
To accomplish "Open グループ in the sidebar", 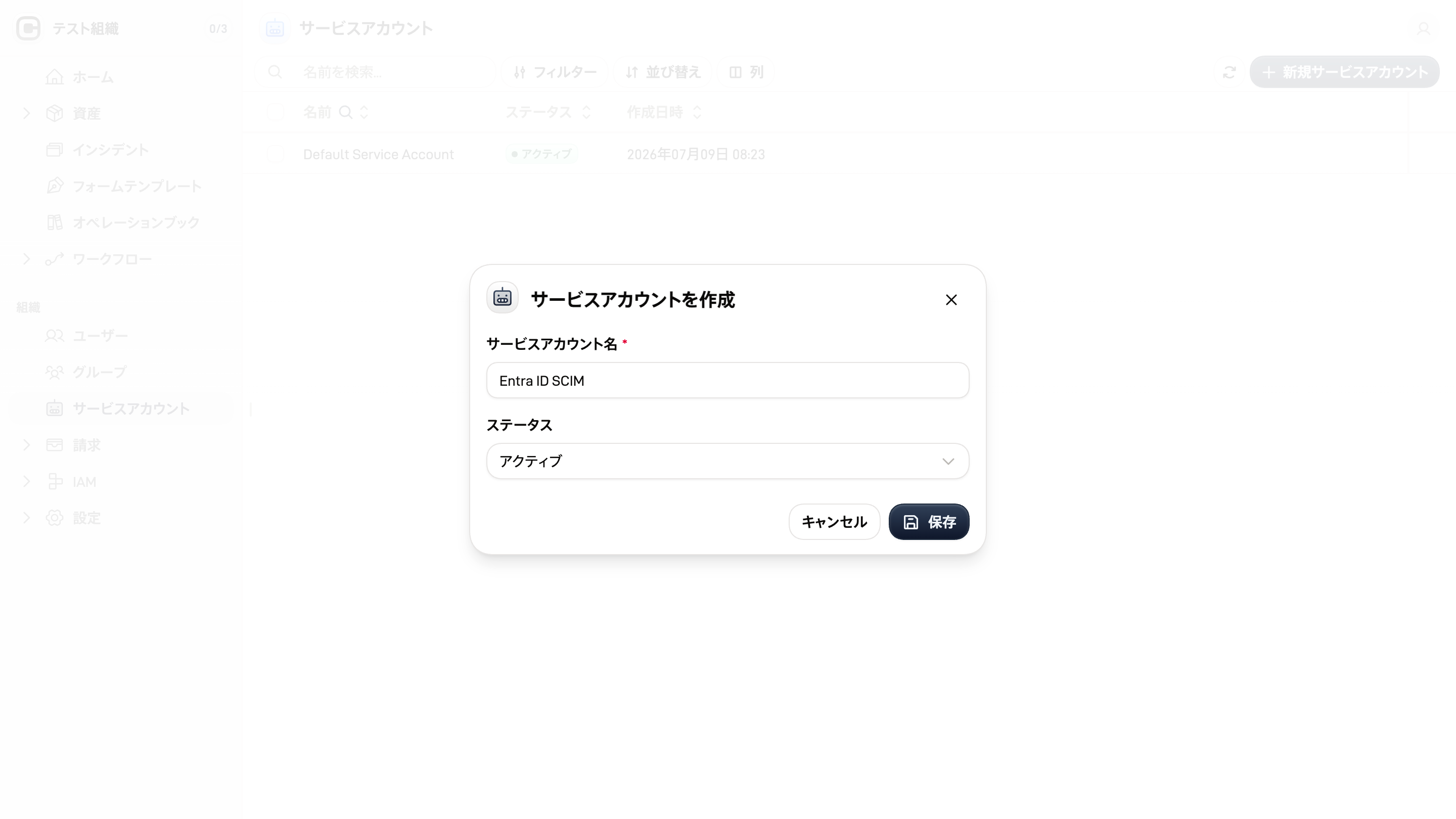I will 121,372.
